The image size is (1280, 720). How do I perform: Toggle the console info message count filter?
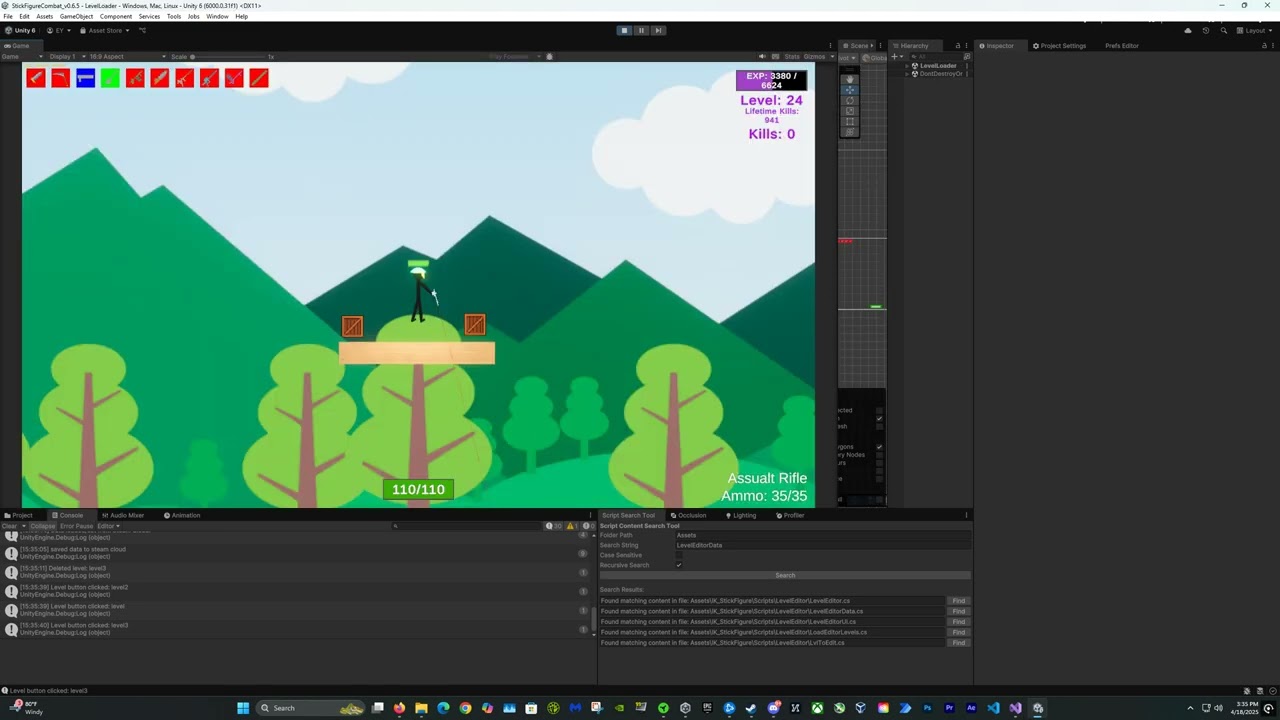pyautogui.click(x=553, y=526)
